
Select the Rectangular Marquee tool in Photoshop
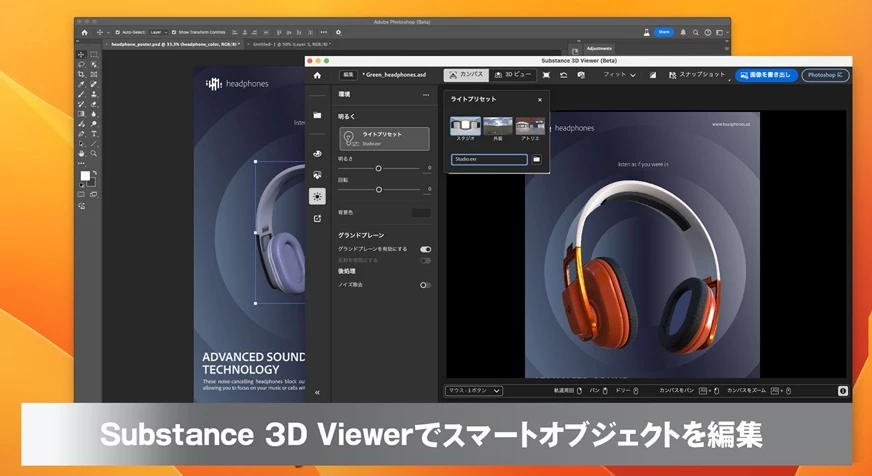(93, 54)
